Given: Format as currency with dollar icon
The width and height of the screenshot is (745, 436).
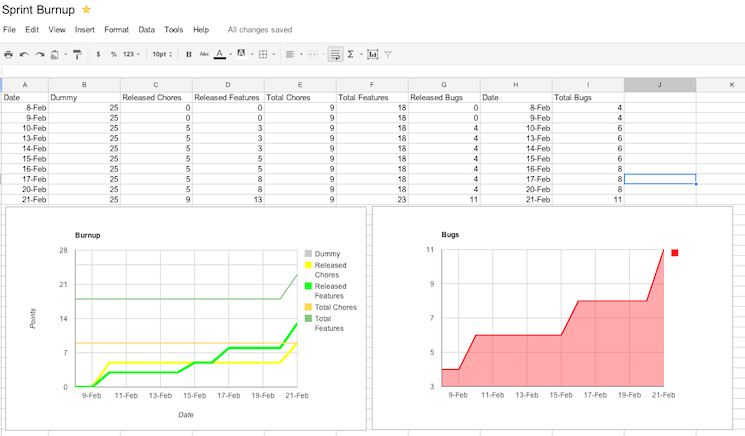Looking at the screenshot, I should click(98, 55).
